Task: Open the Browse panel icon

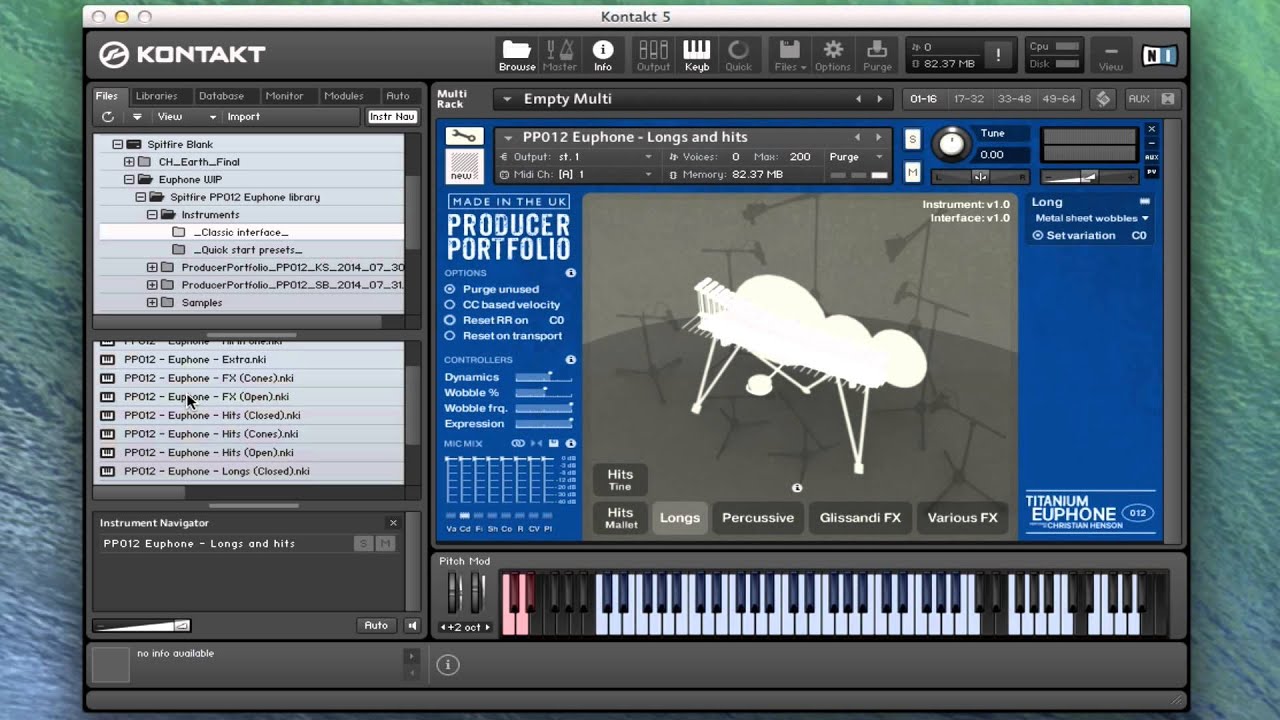Action: coord(516,56)
